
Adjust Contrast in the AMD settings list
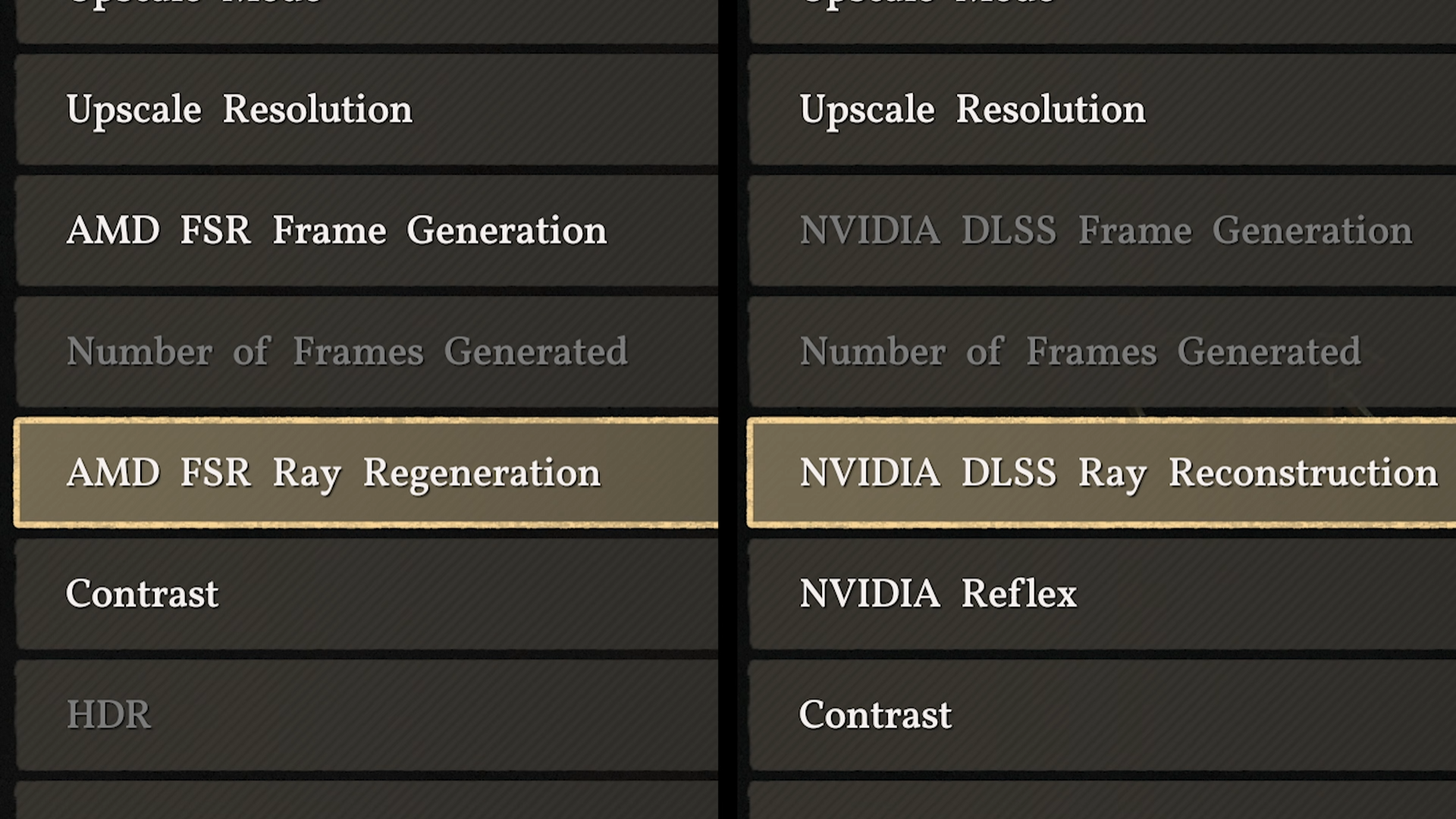point(143,594)
